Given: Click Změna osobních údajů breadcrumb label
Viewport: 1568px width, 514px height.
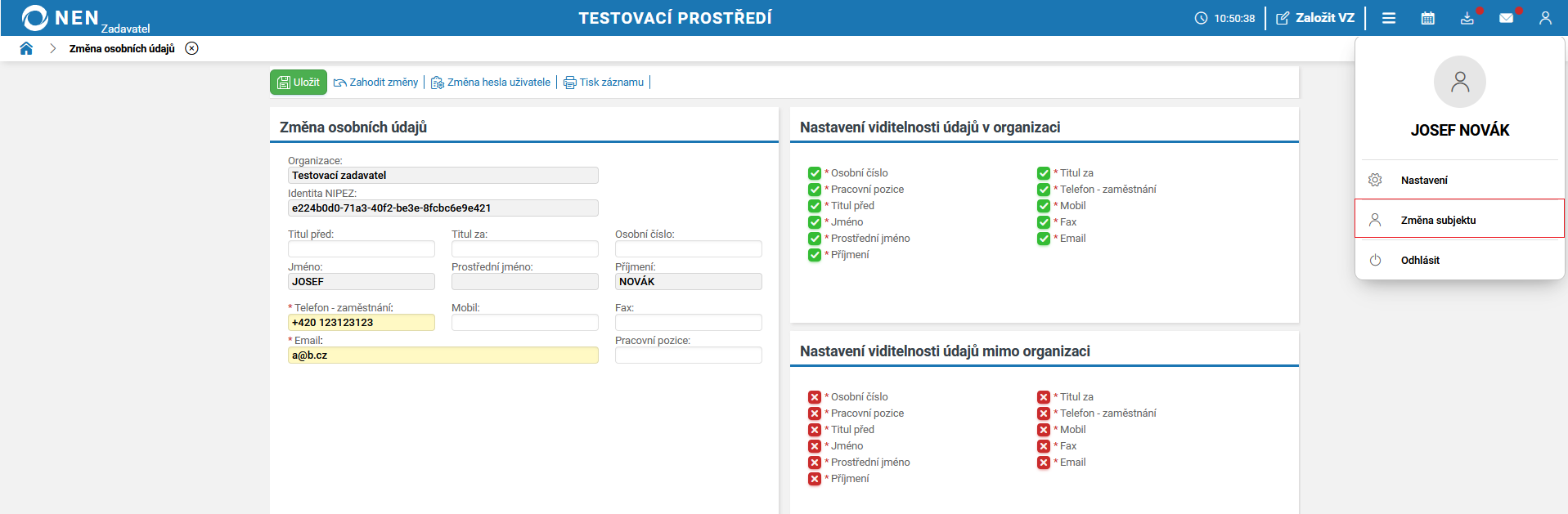Looking at the screenshot, I should point(122,48).
